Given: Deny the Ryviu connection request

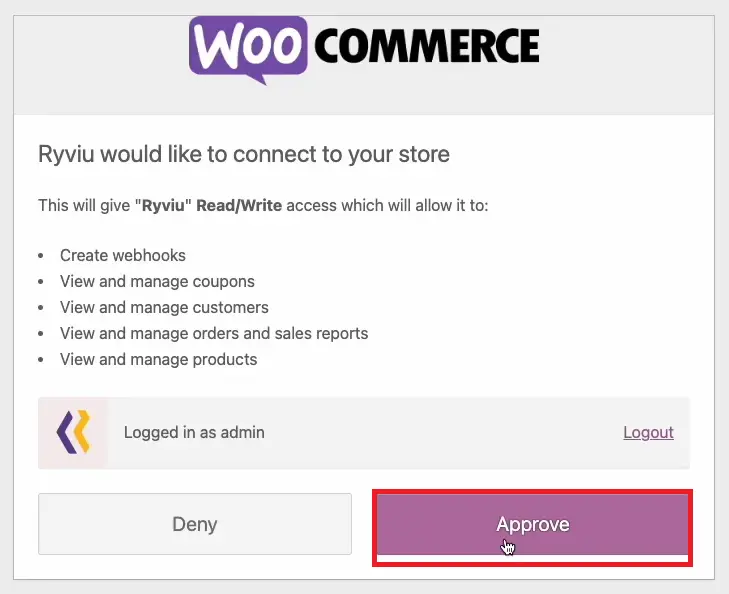Looking at the screenshot, I should click(x=194, y=524).
